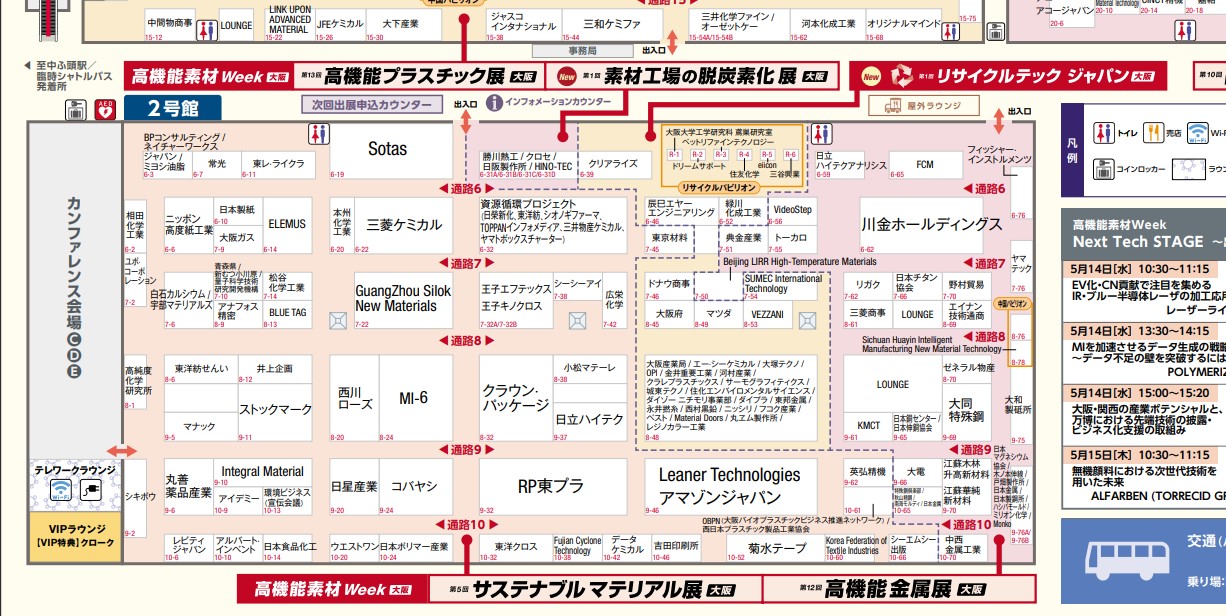The height and width of the screenshot is (616, 1226).
Task: Click the recycle logo on リサイクルテック ジャパン banner
Action: tap(902, 76)
